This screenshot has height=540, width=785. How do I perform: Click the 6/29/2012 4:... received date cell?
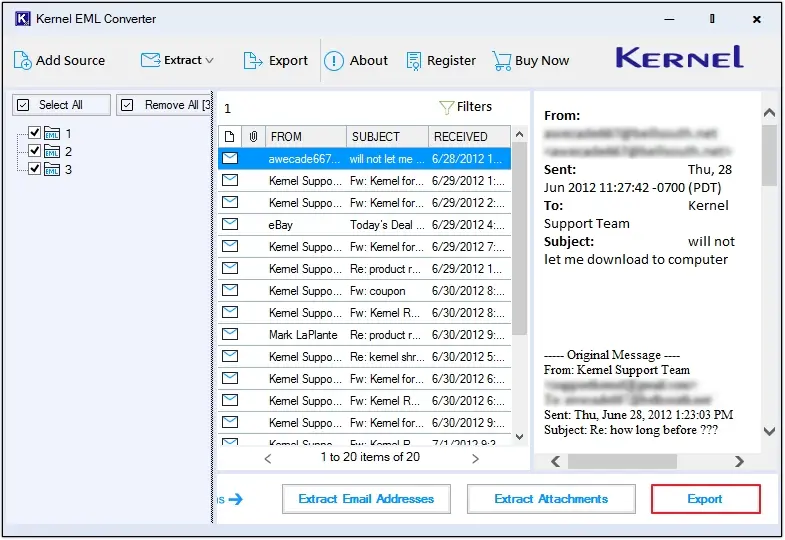(469, 225)
